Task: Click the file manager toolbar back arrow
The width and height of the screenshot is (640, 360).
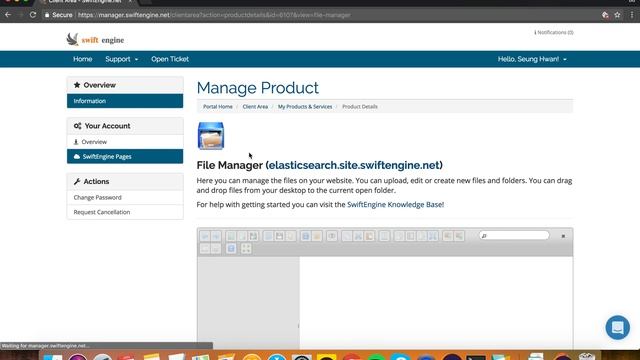Action: click(x=205, y=236)
